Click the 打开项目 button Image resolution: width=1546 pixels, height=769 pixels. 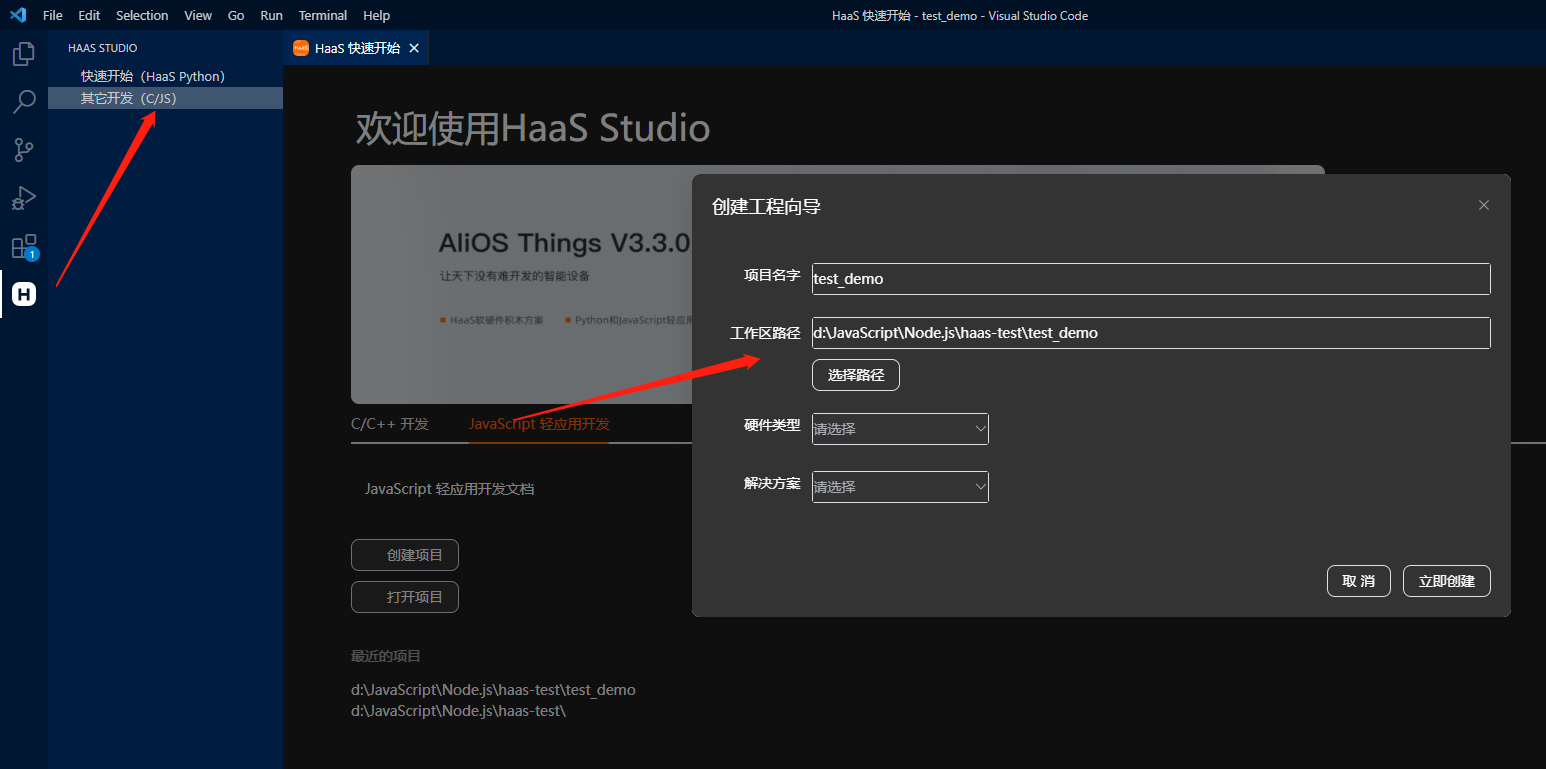(x=405, y=597)
